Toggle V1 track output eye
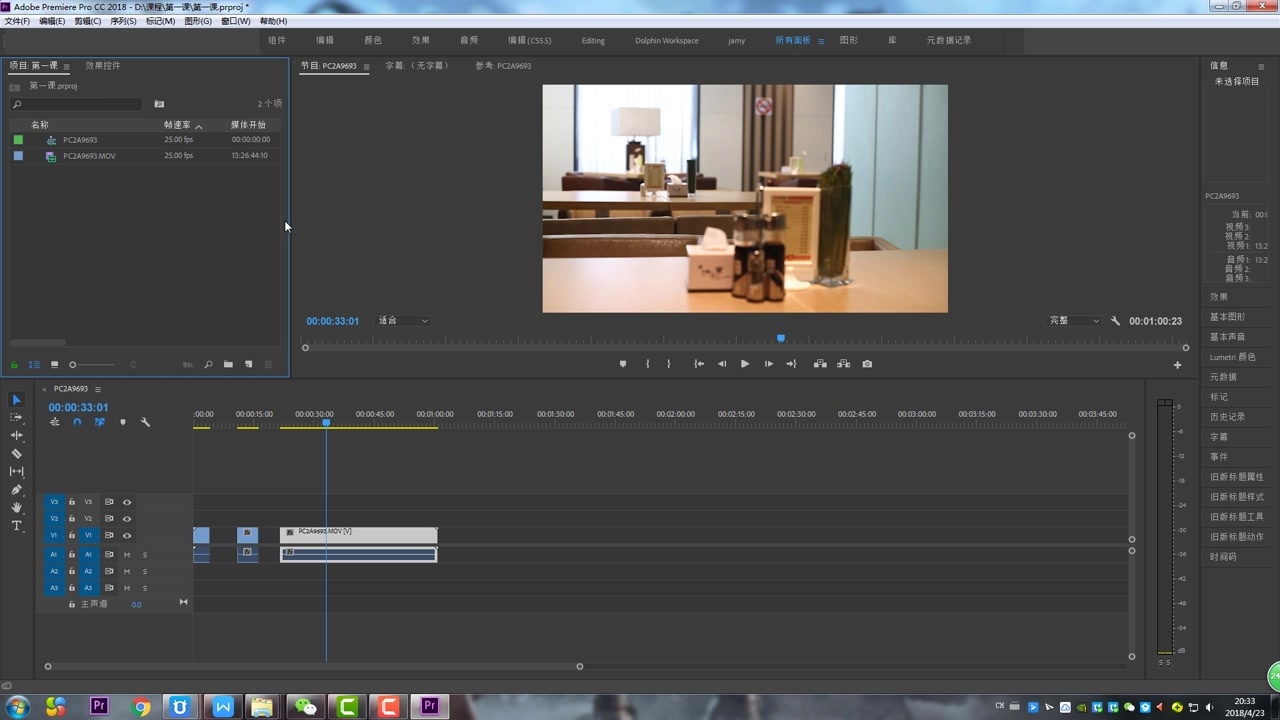Image resolution: width=1280 pixels, height=720 pixels. tap(127, 536)
